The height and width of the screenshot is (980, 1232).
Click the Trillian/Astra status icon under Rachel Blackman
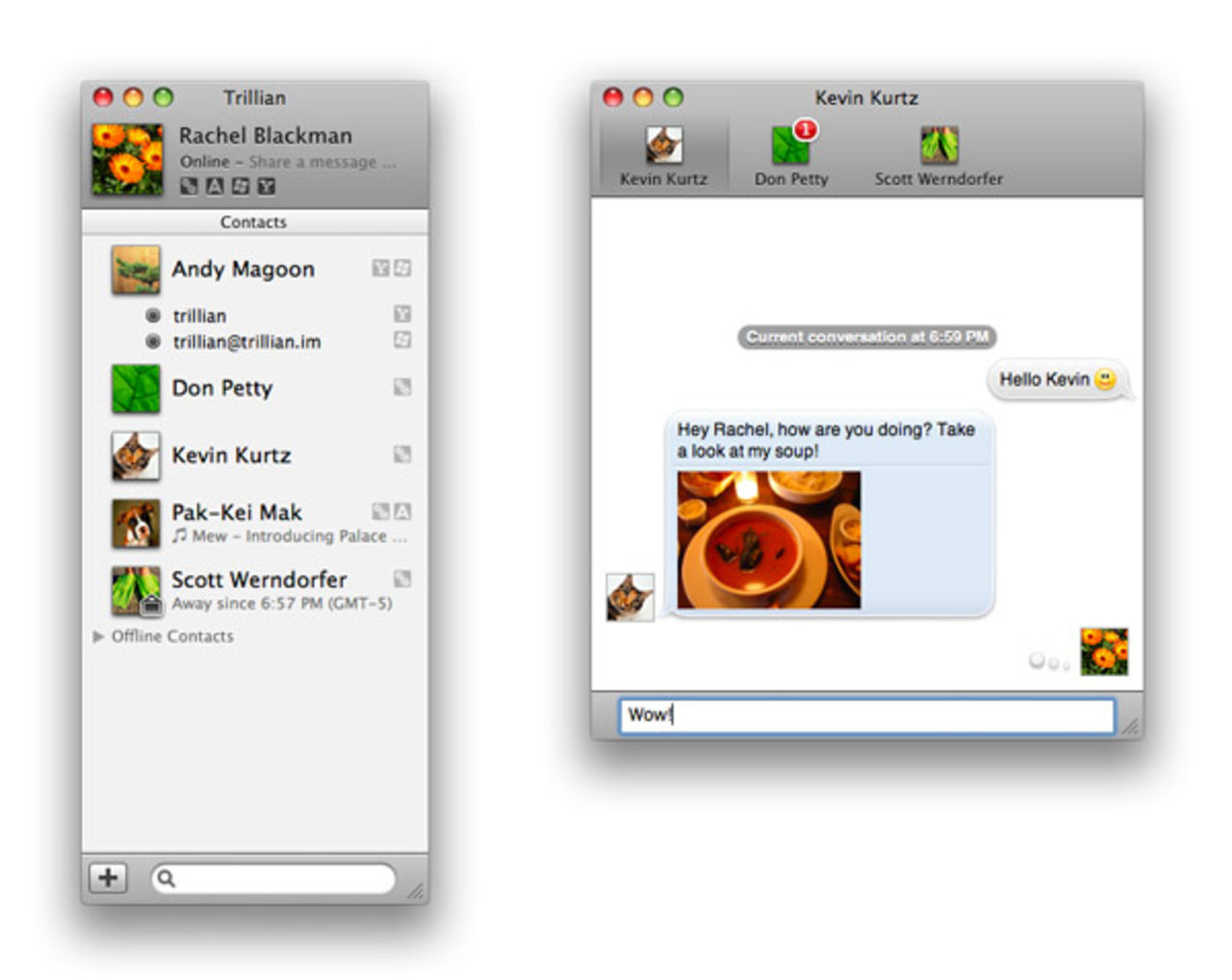[189, 186]
